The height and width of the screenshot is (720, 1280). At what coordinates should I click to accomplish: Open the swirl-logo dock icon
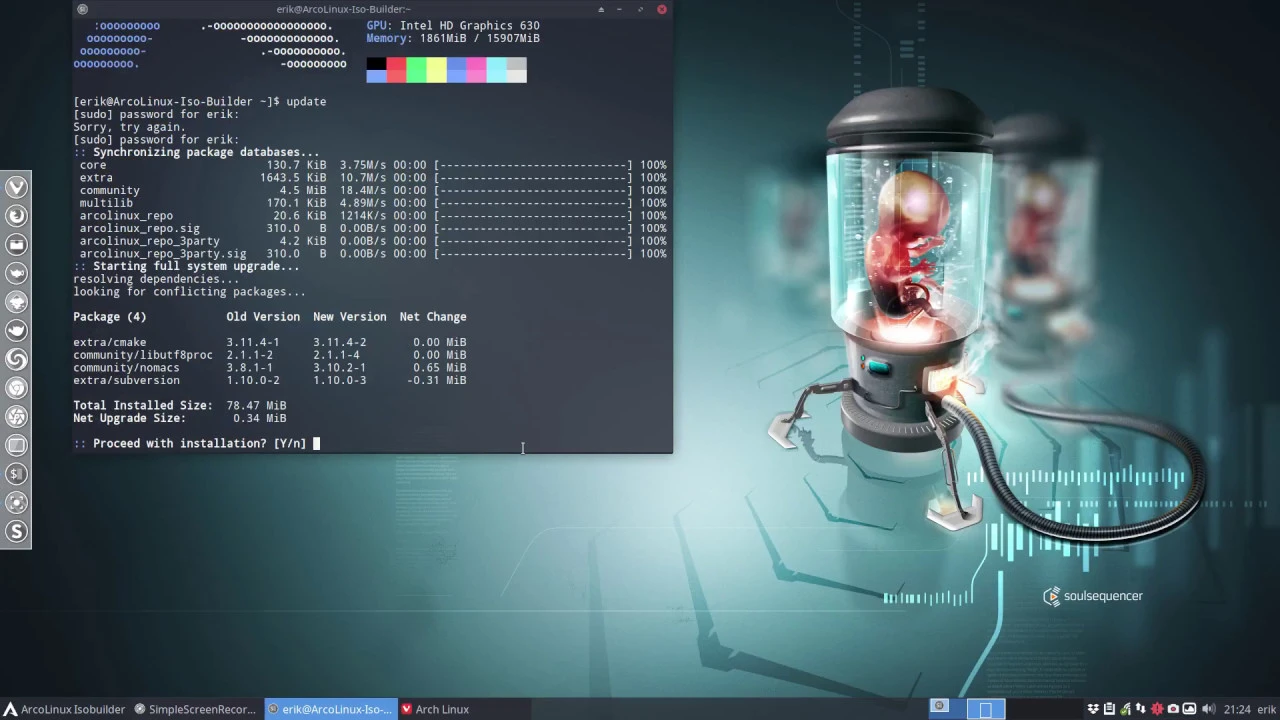pos(16,359)
